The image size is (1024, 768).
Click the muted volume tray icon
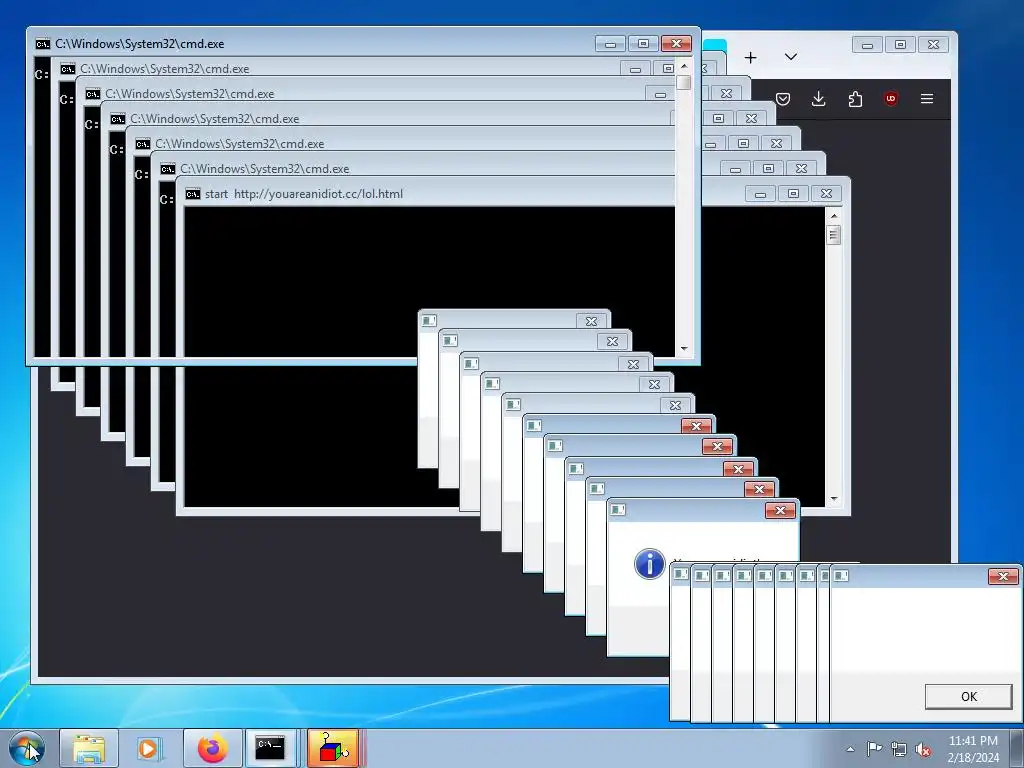click(923, 750)
